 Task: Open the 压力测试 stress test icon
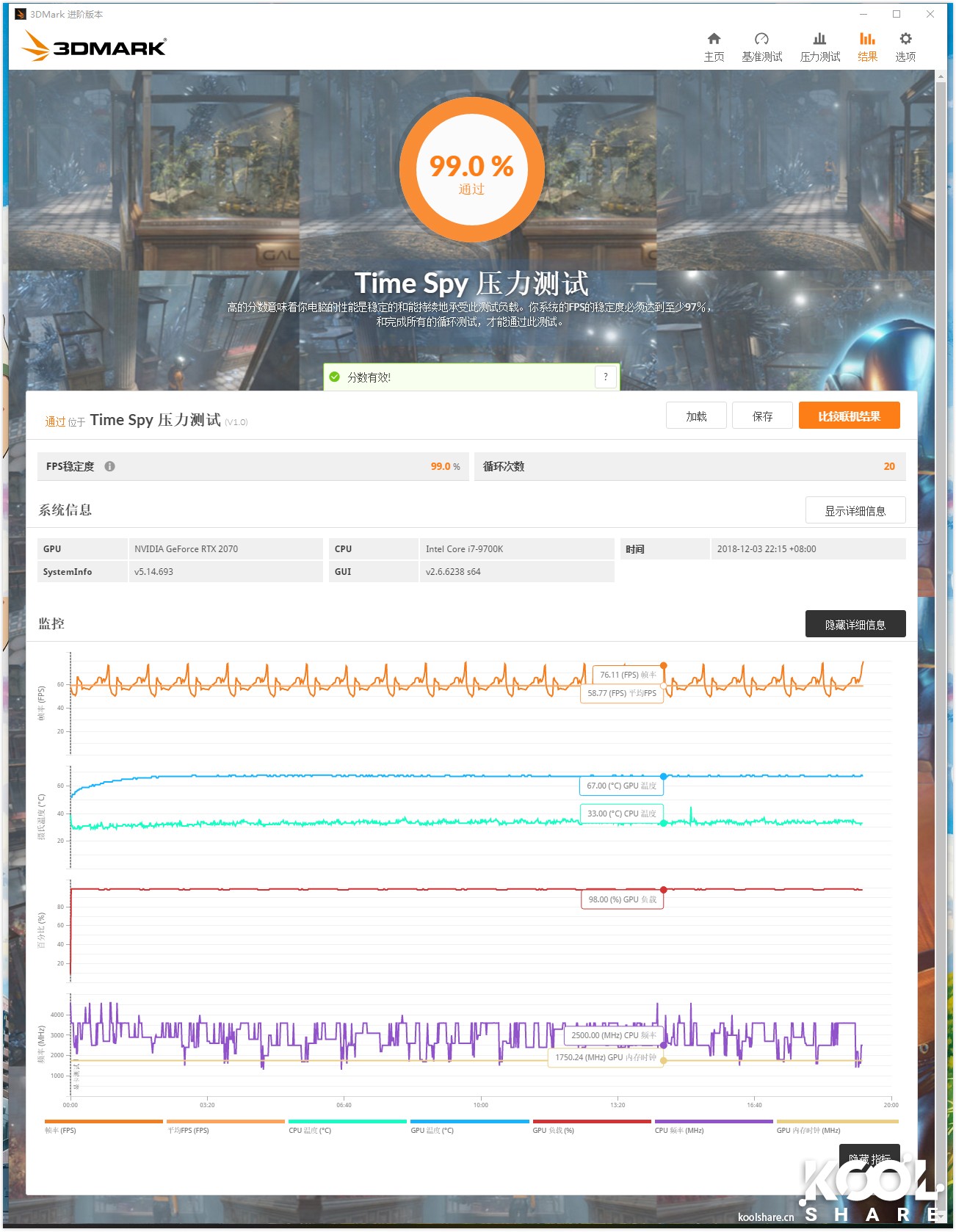pos(819,39)
